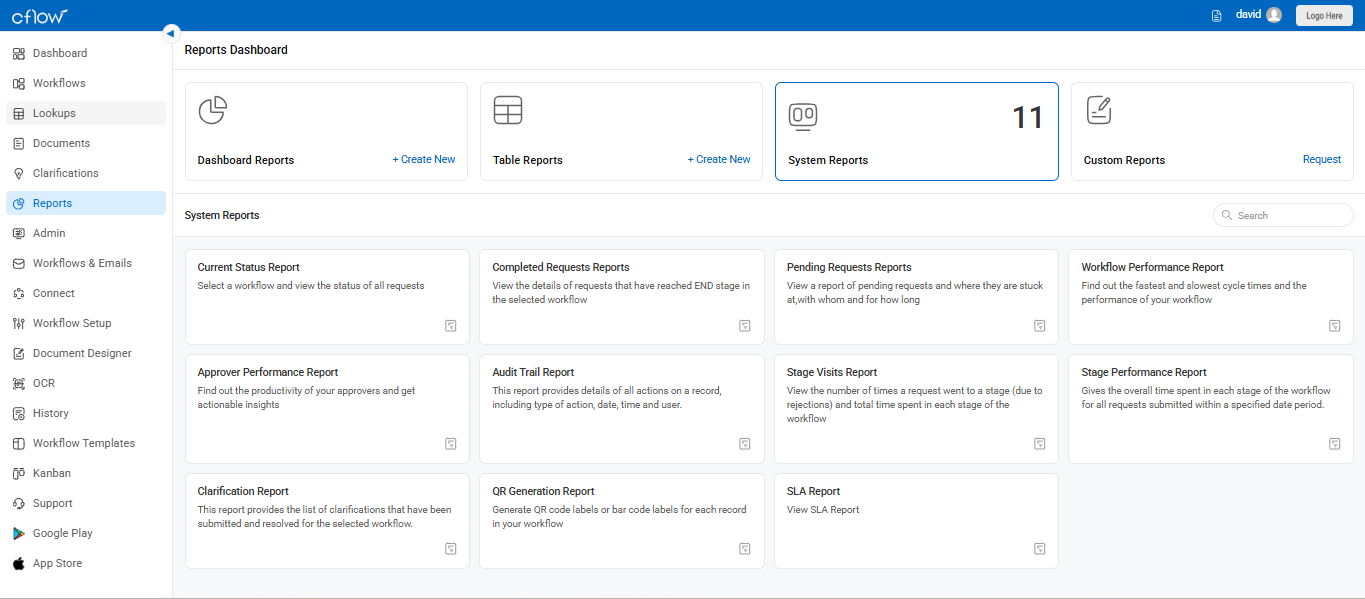
Task: Create New Dashboard Report link
Action: [424, 159]
